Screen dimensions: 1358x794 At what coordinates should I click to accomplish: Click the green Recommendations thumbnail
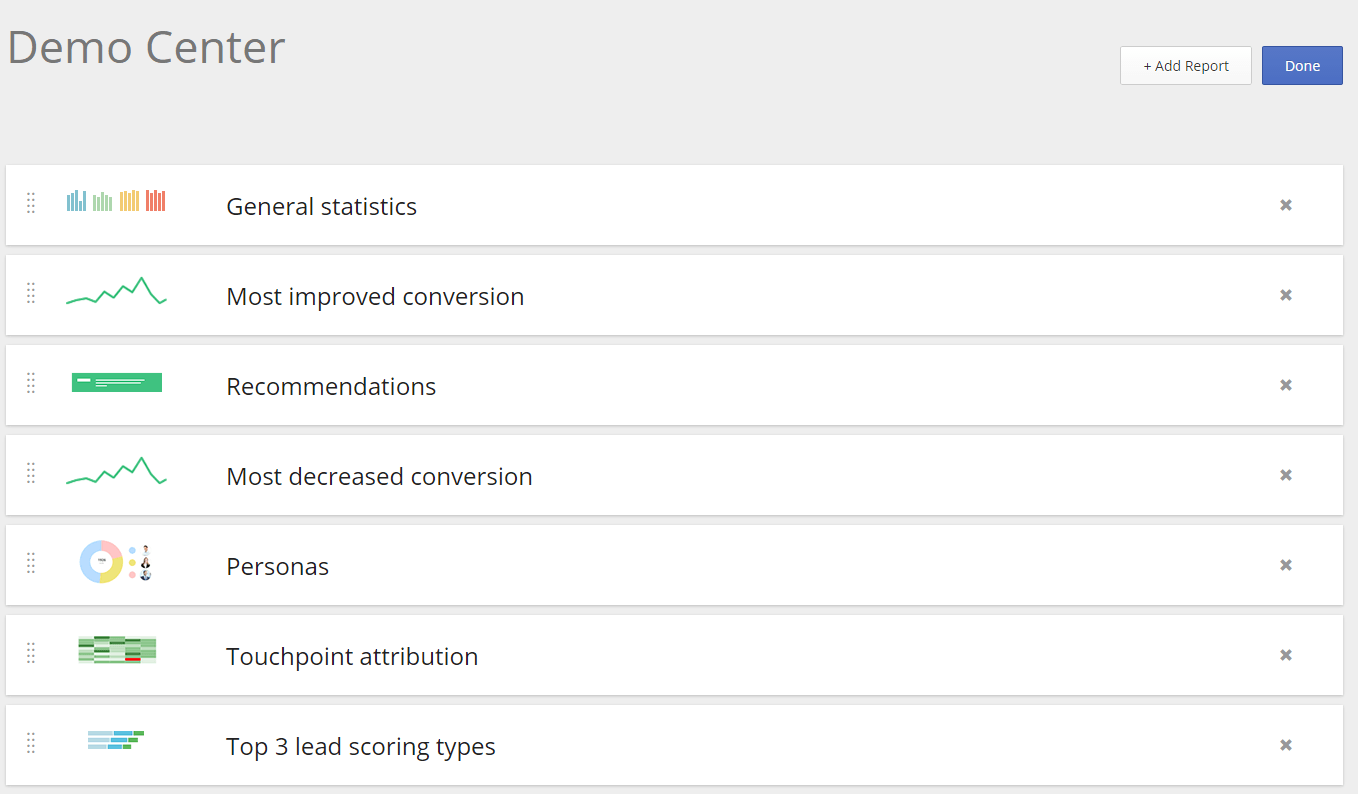click(117, 382)
